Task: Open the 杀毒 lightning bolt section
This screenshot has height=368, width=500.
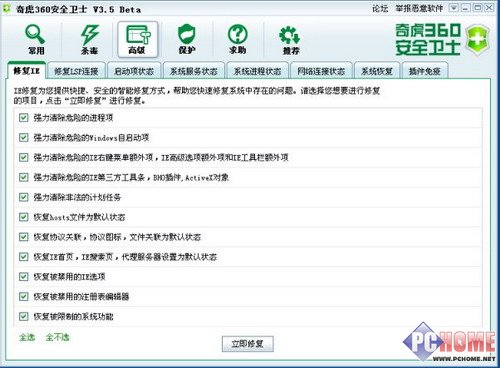Action: tap(89, 40)
